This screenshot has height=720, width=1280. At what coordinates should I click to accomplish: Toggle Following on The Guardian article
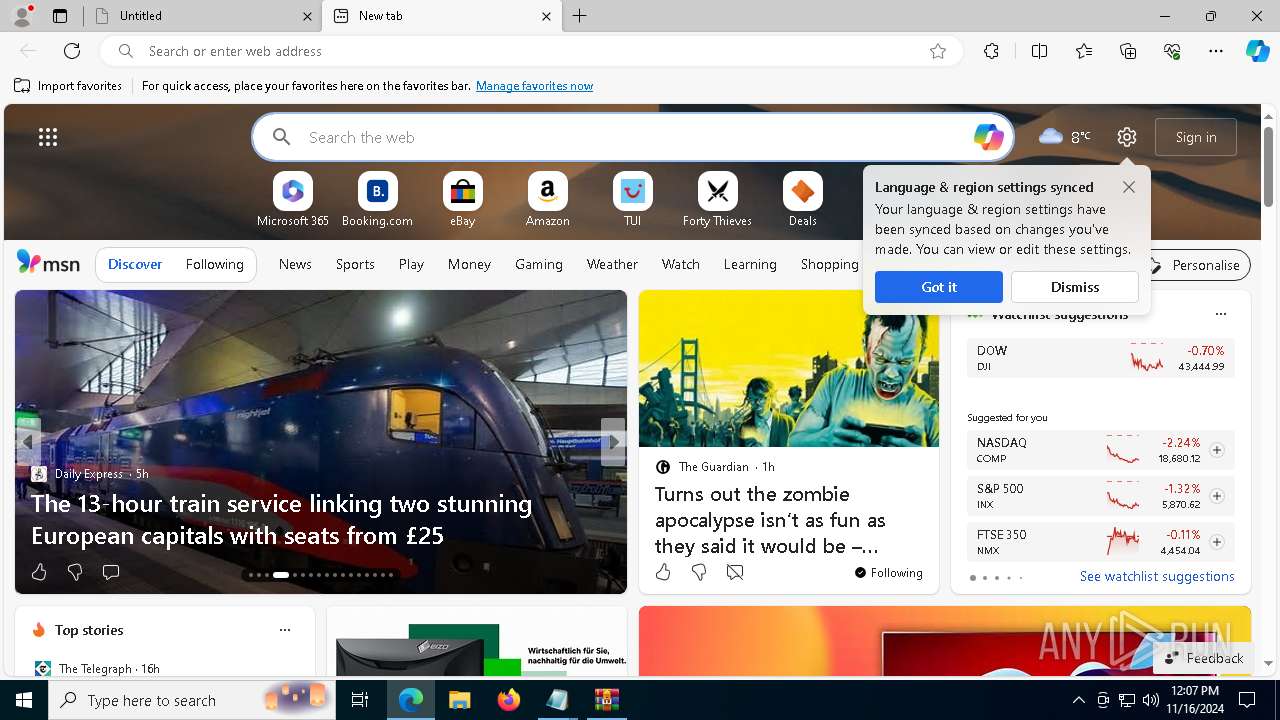click(888, 573)
